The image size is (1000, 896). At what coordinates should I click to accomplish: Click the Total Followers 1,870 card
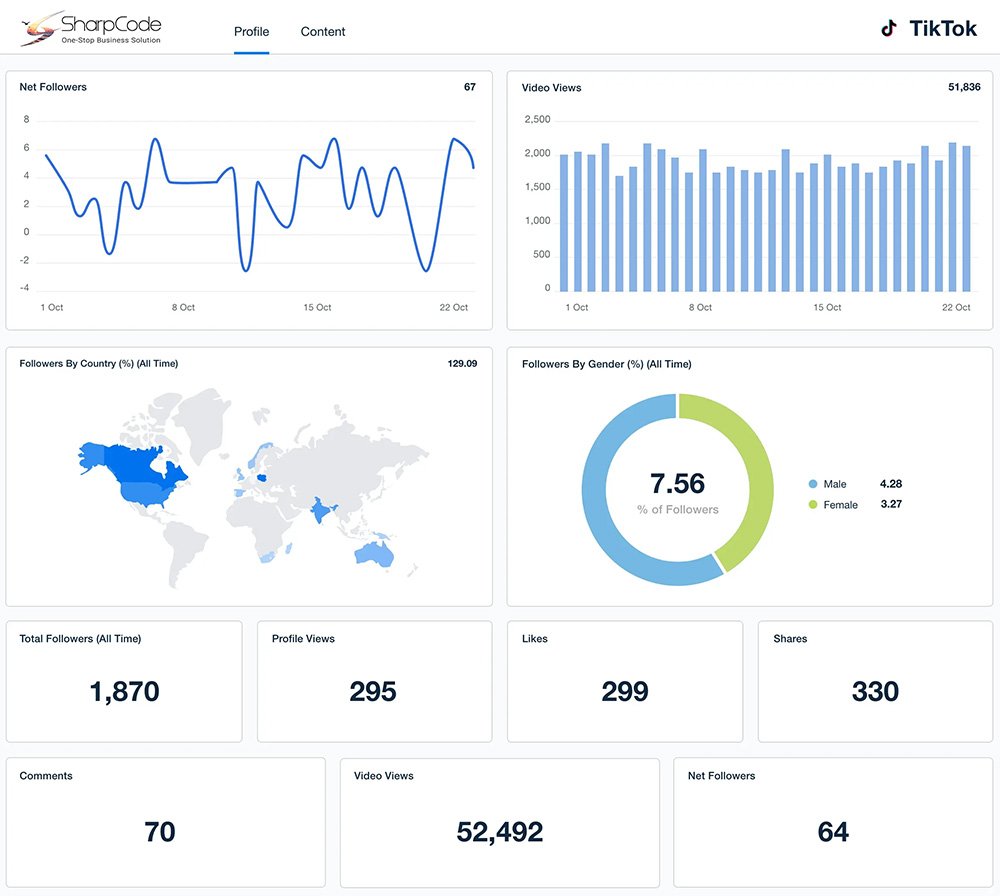click(x=124, y=681)
